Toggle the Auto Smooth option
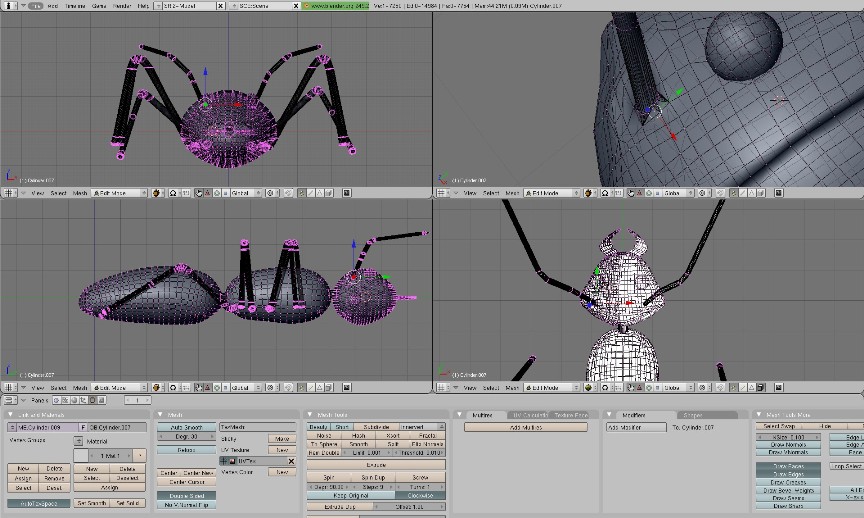864x518 pixels. (x=186, y=427)
